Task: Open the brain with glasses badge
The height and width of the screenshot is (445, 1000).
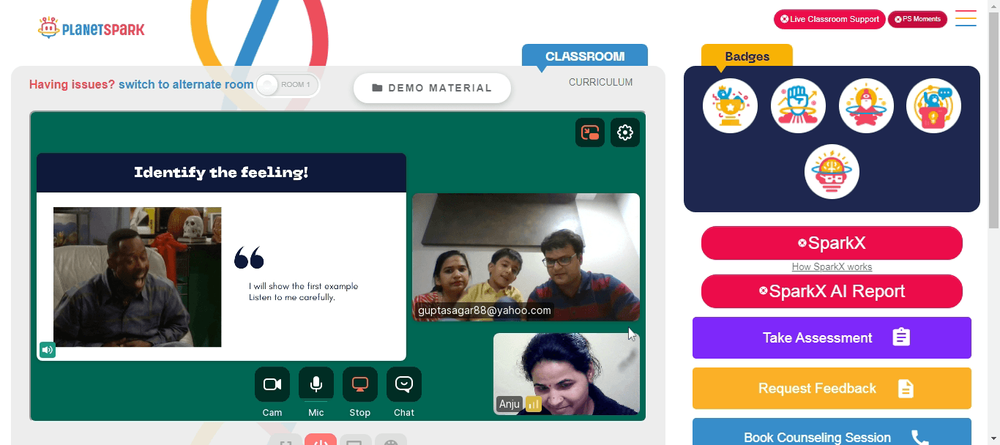Action: [832, 171]
